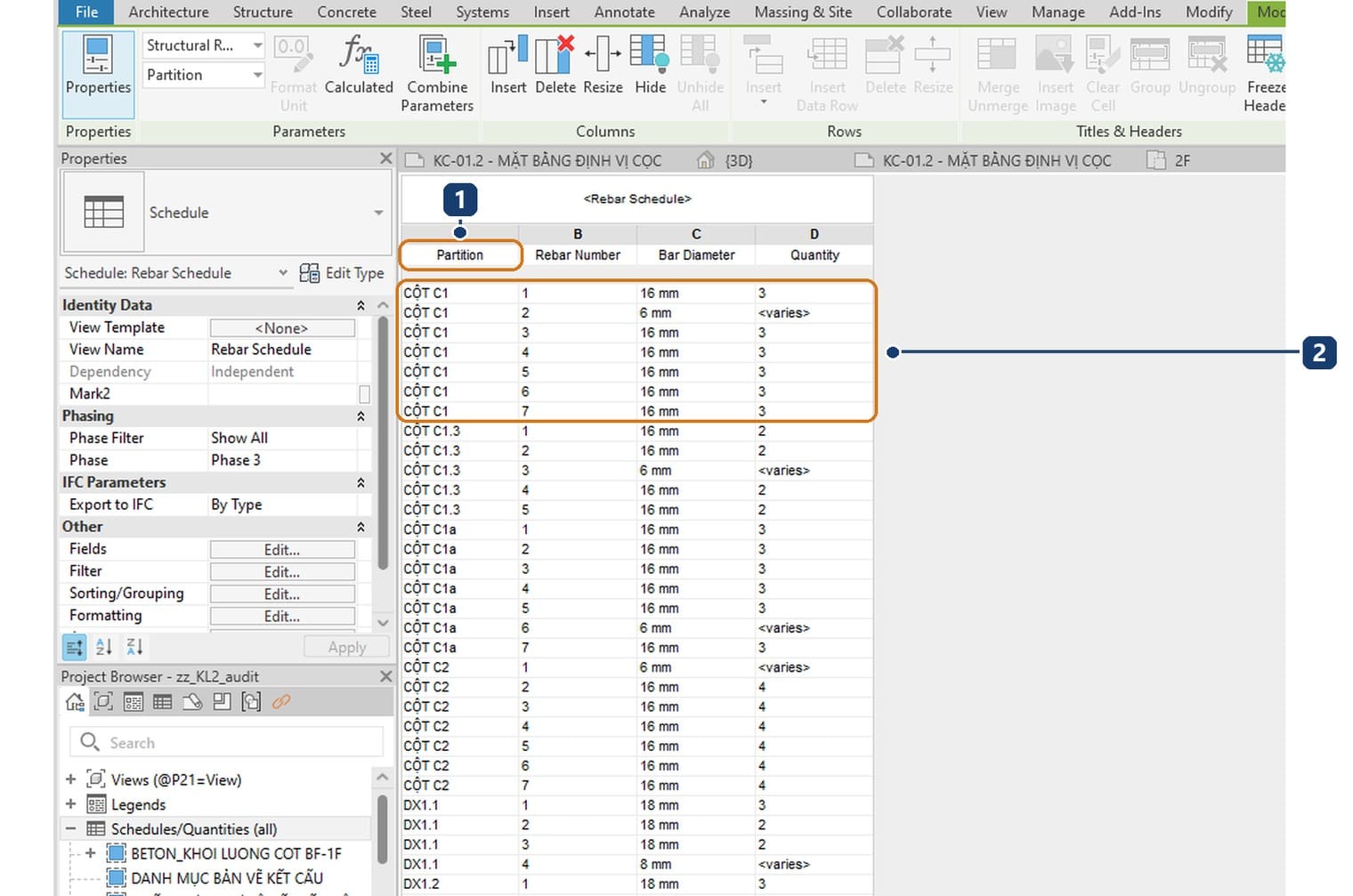This screenshot has width=1353, height=896.
Task: Click Project Browser families filter icon
Action: 222,702
